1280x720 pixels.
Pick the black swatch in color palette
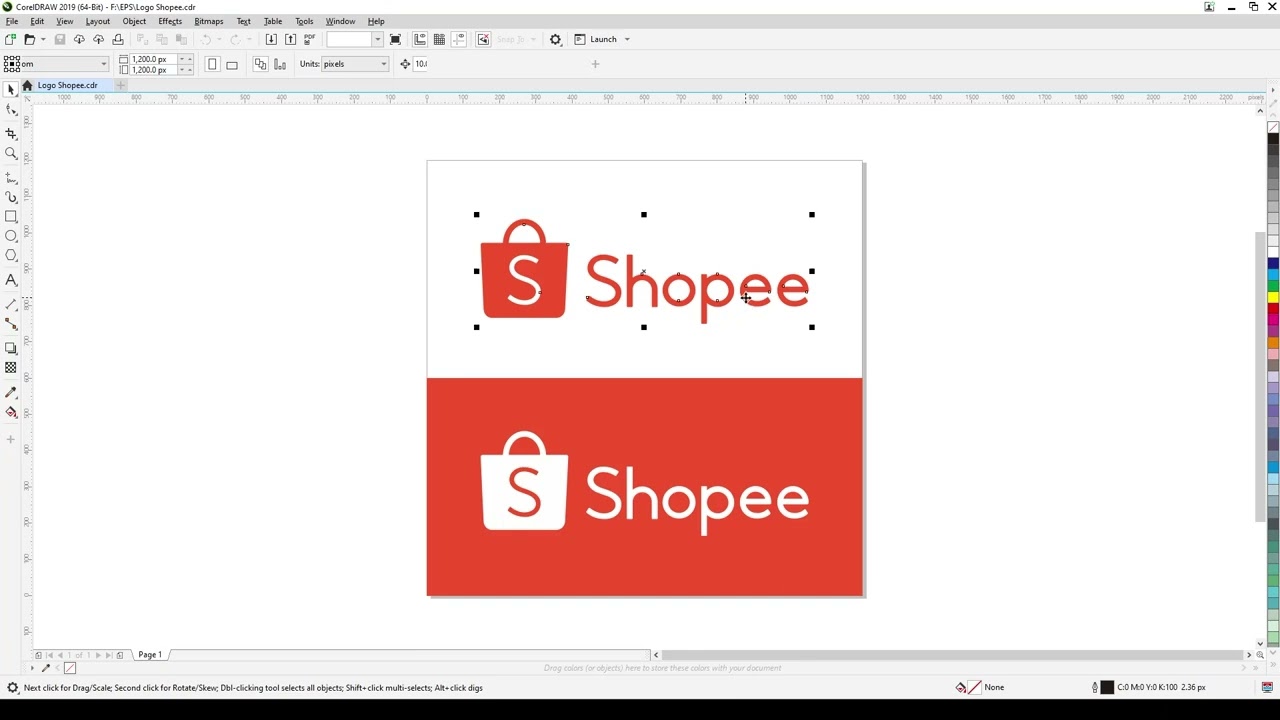click(1273, 139)
